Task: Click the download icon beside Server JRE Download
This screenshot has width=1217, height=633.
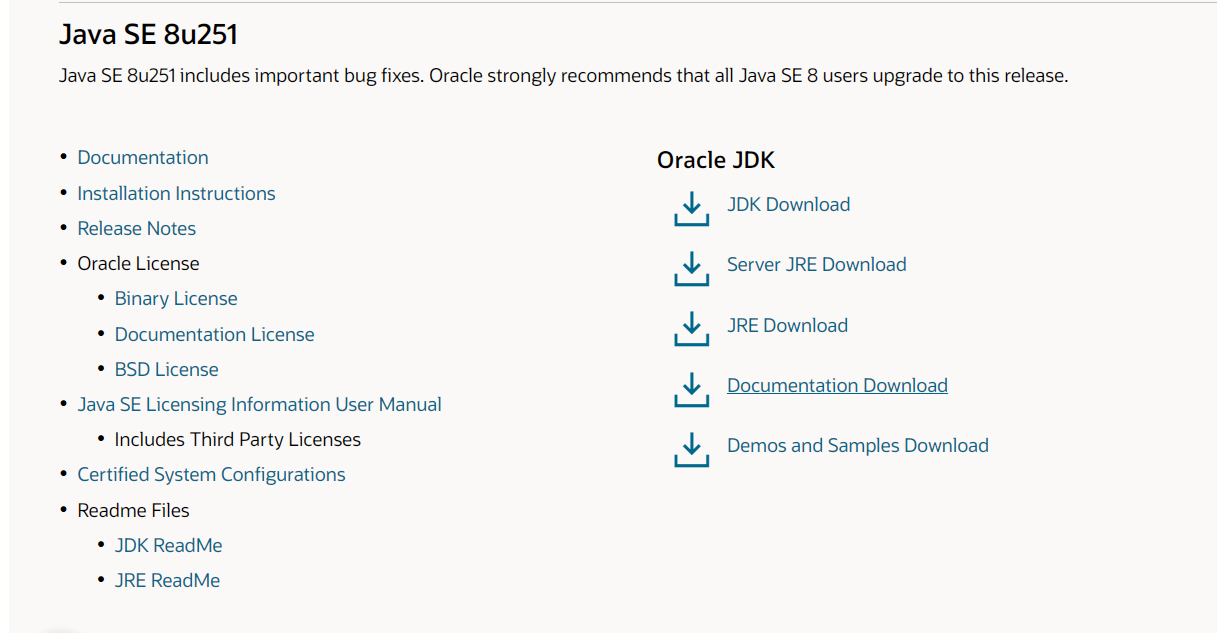Action: click(691, 269)
